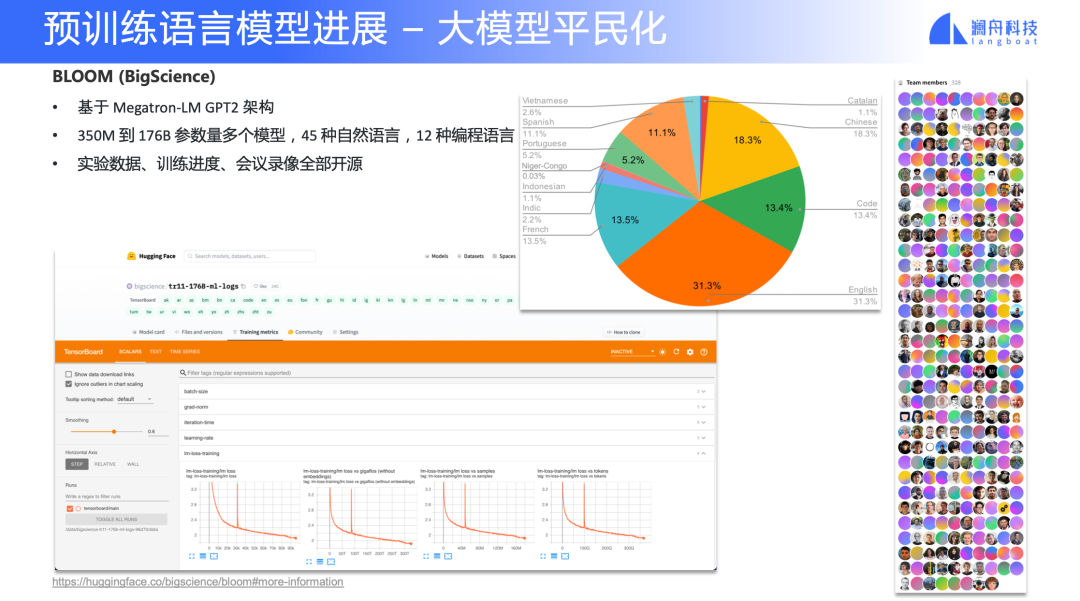The height and width of the screenshot is (601, 1080).
Task: Open Models in Hugging Face nav
Action: click(x=437, y=256)
